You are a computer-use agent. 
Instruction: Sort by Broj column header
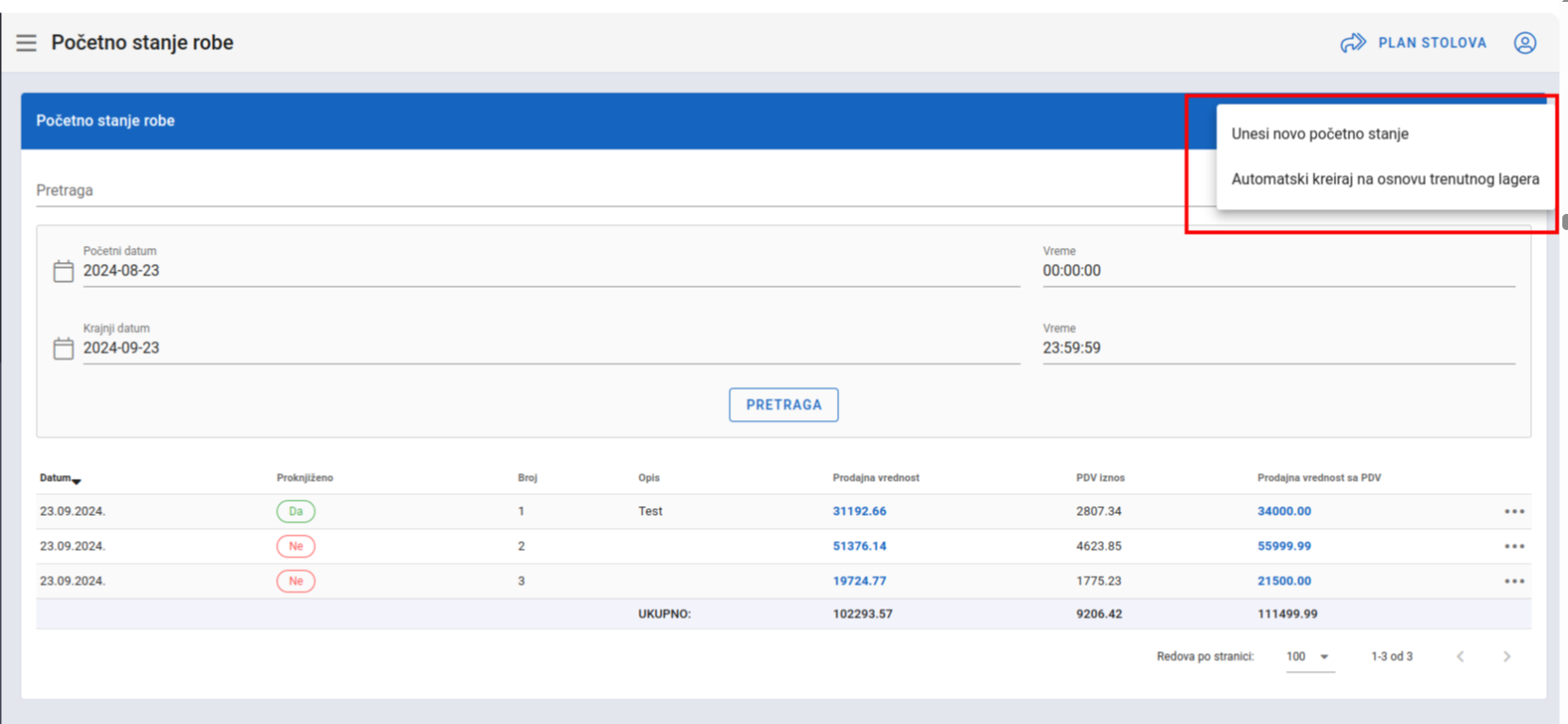tap(527, 478)
